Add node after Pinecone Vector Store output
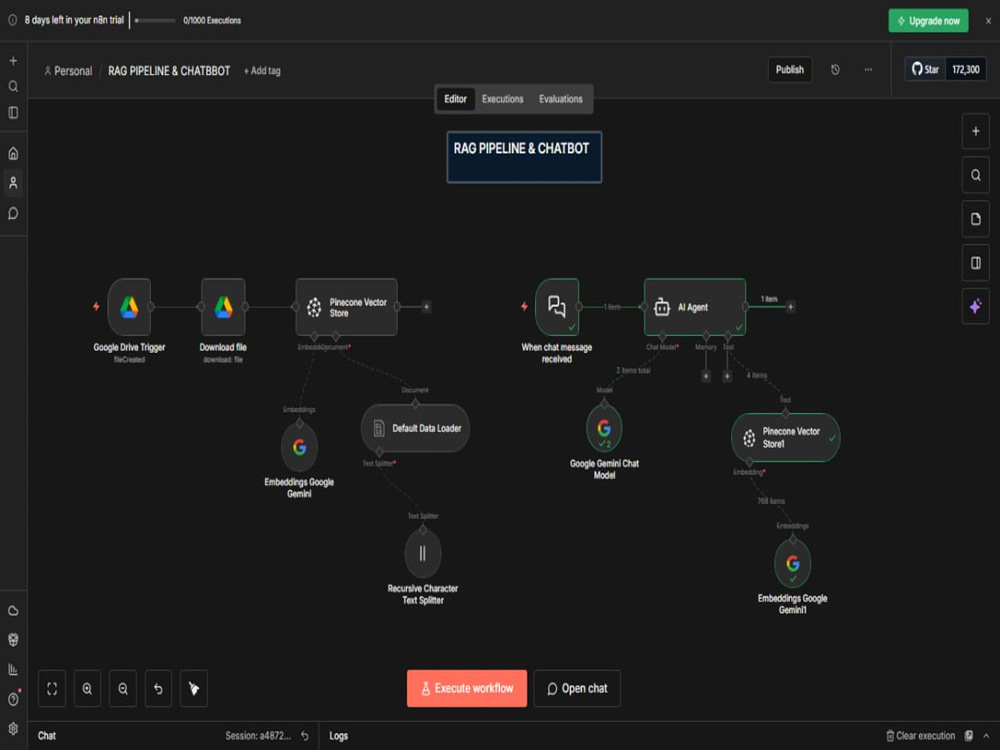Image resolution: width=1000 pixels, height=750 pixels. (427, 307)
